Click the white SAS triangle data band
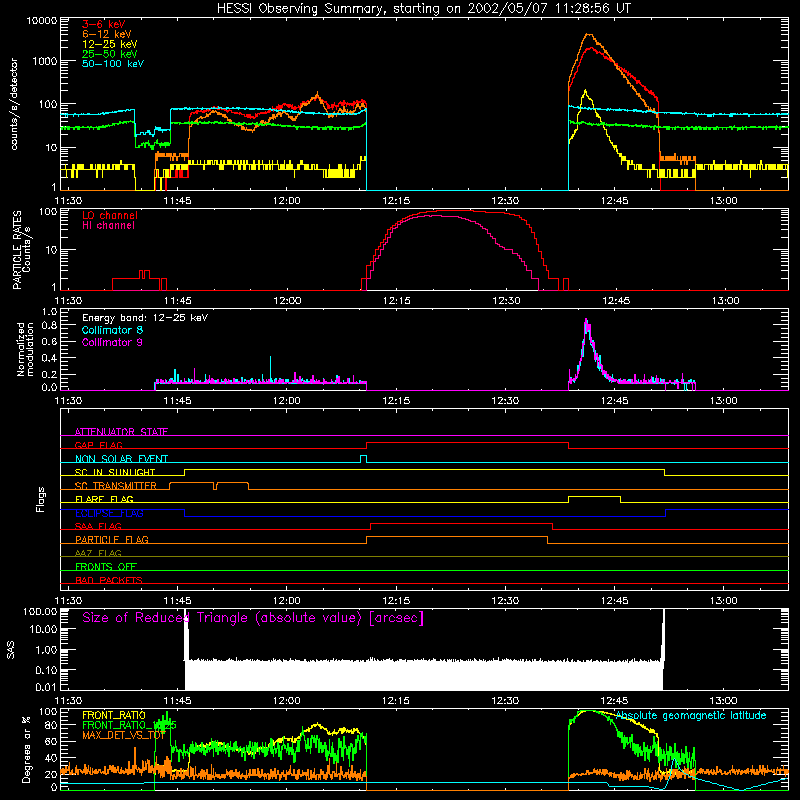Viewport: 800px width, 800px height. pyautogui.click(x=423, y=674)
